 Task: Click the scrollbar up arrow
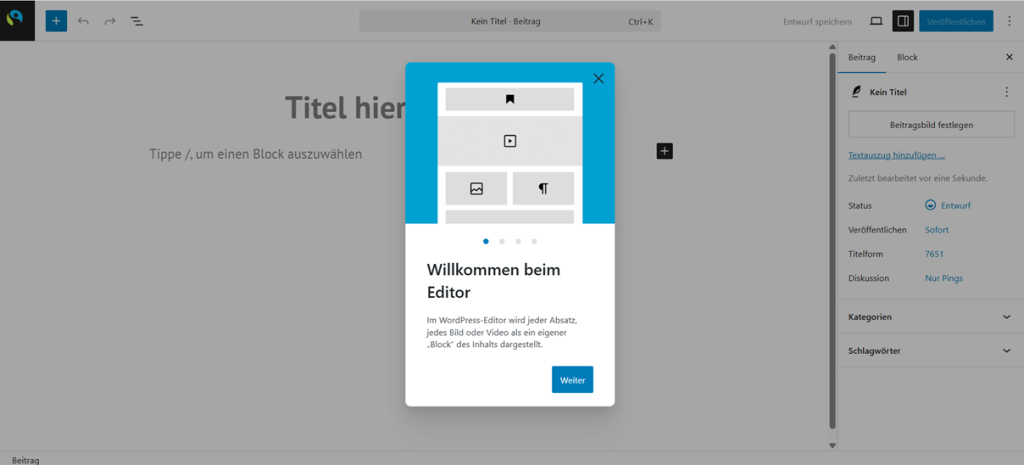click(832, 47)
